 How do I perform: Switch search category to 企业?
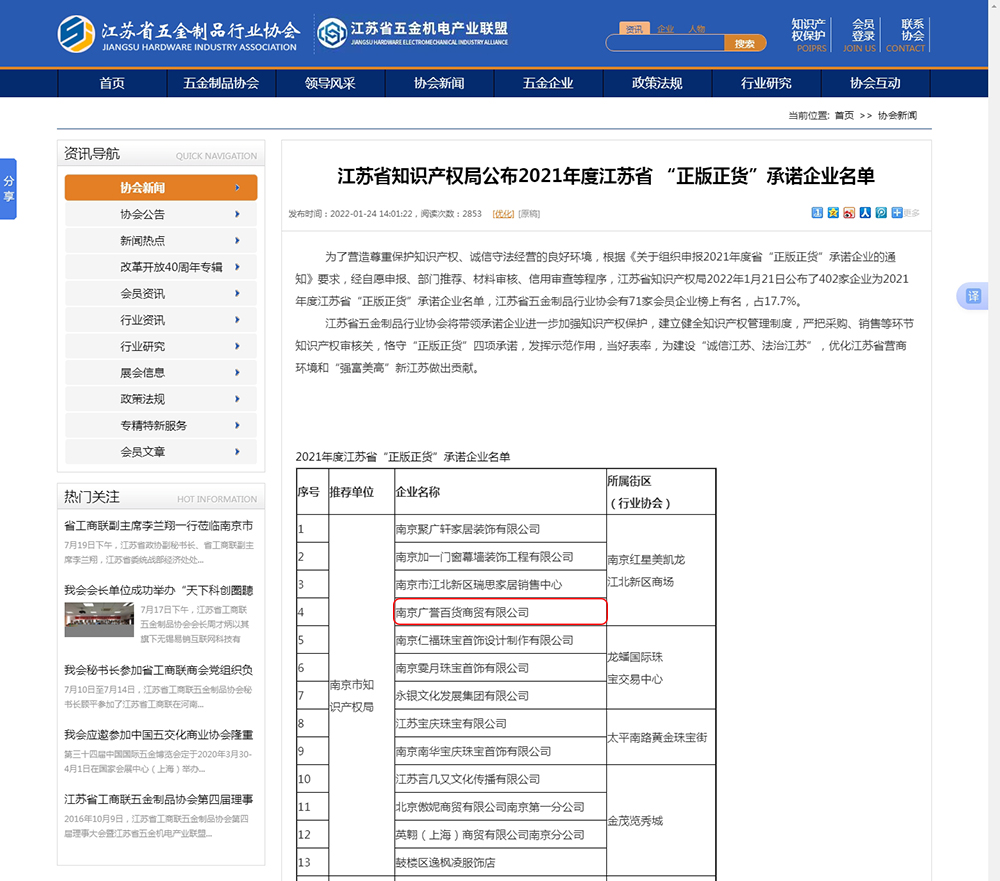pos(665,29)
